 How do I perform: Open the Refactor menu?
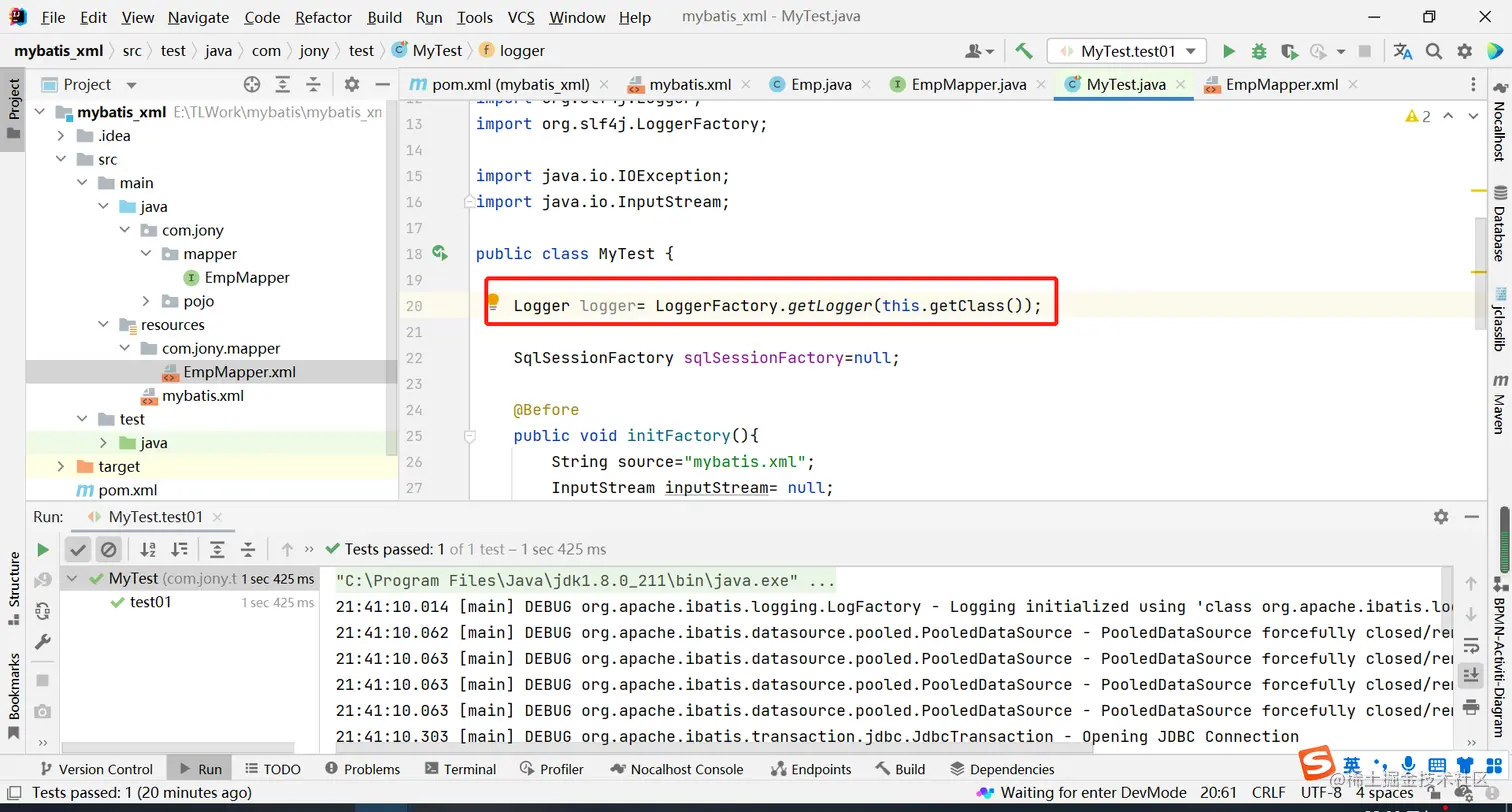tap(324, 17)
